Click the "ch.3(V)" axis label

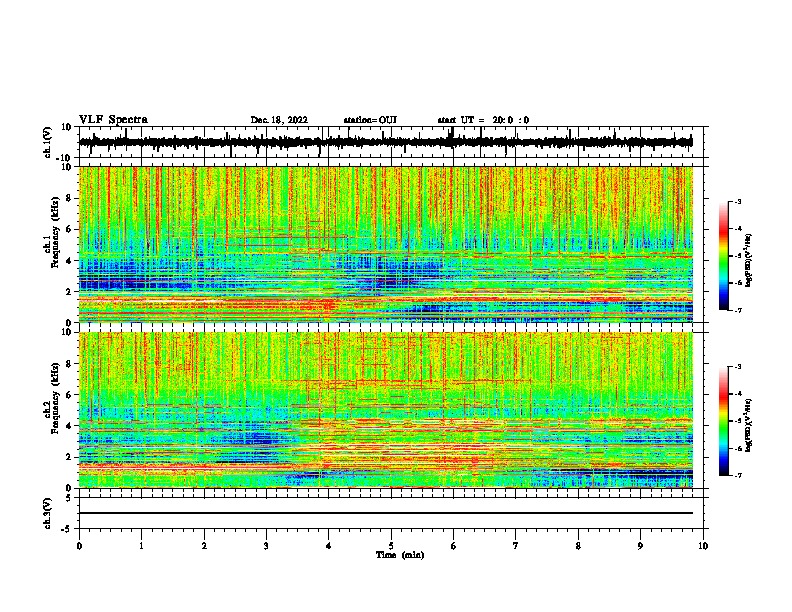[x=48, y=513]
